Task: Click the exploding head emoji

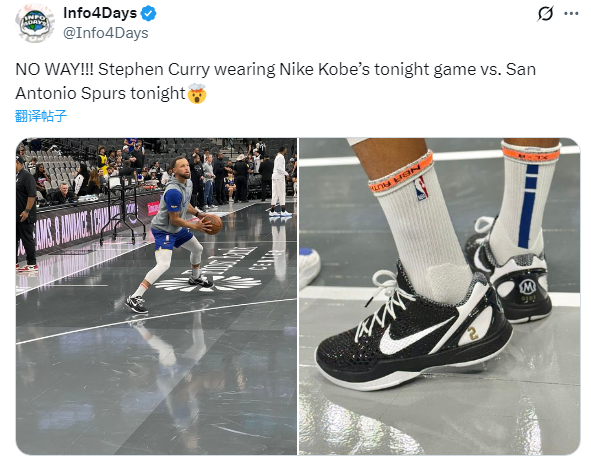Action: coord(197,94)
